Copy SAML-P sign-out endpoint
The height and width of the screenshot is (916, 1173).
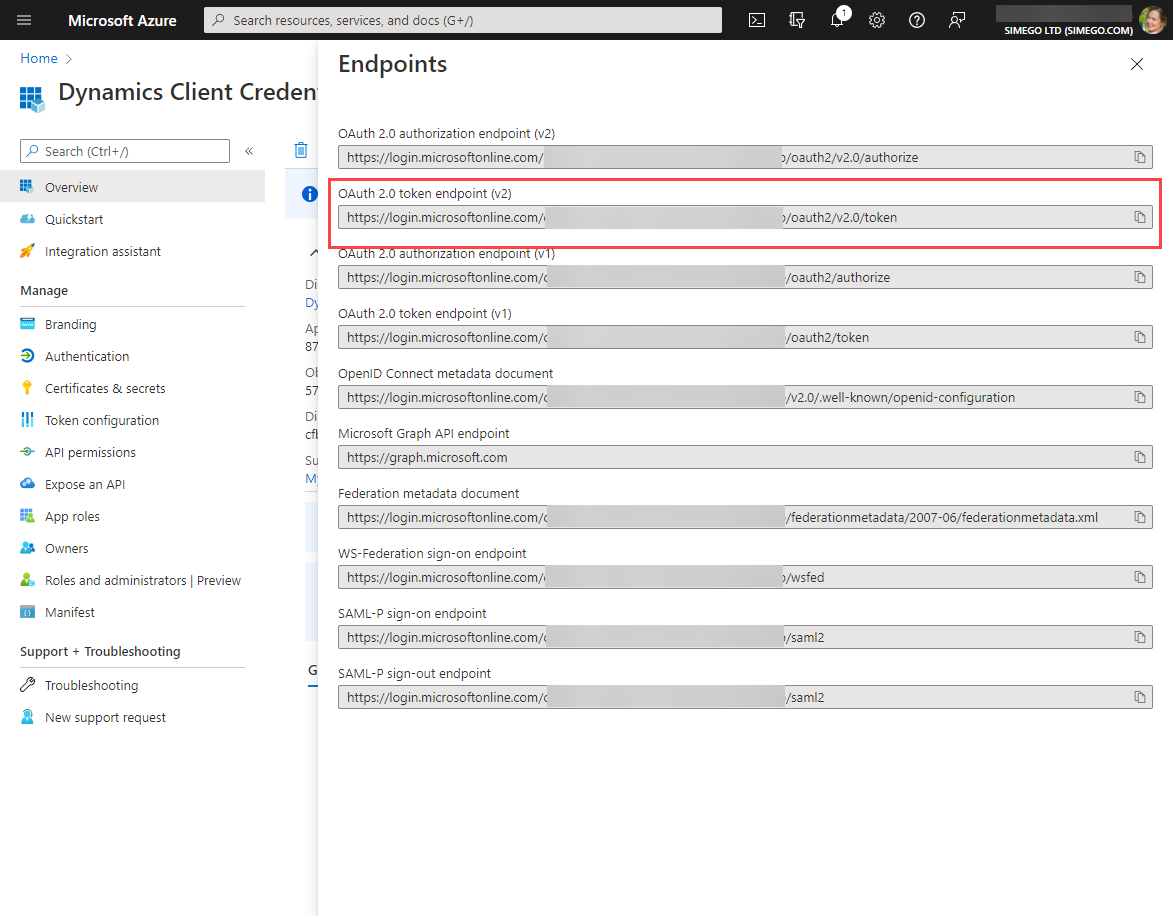1139,697
